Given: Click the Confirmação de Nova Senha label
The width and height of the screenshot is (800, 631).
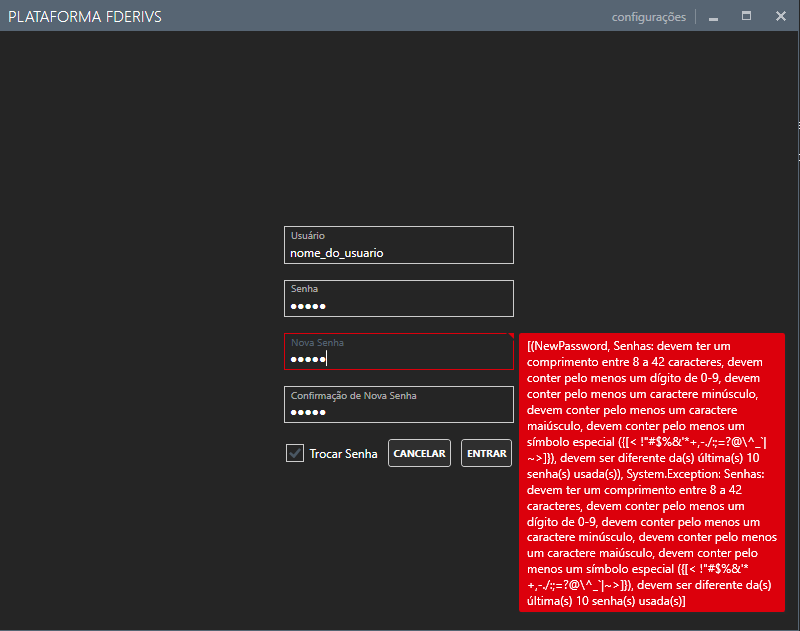Looking at the screenshot, I should (353, 396).
